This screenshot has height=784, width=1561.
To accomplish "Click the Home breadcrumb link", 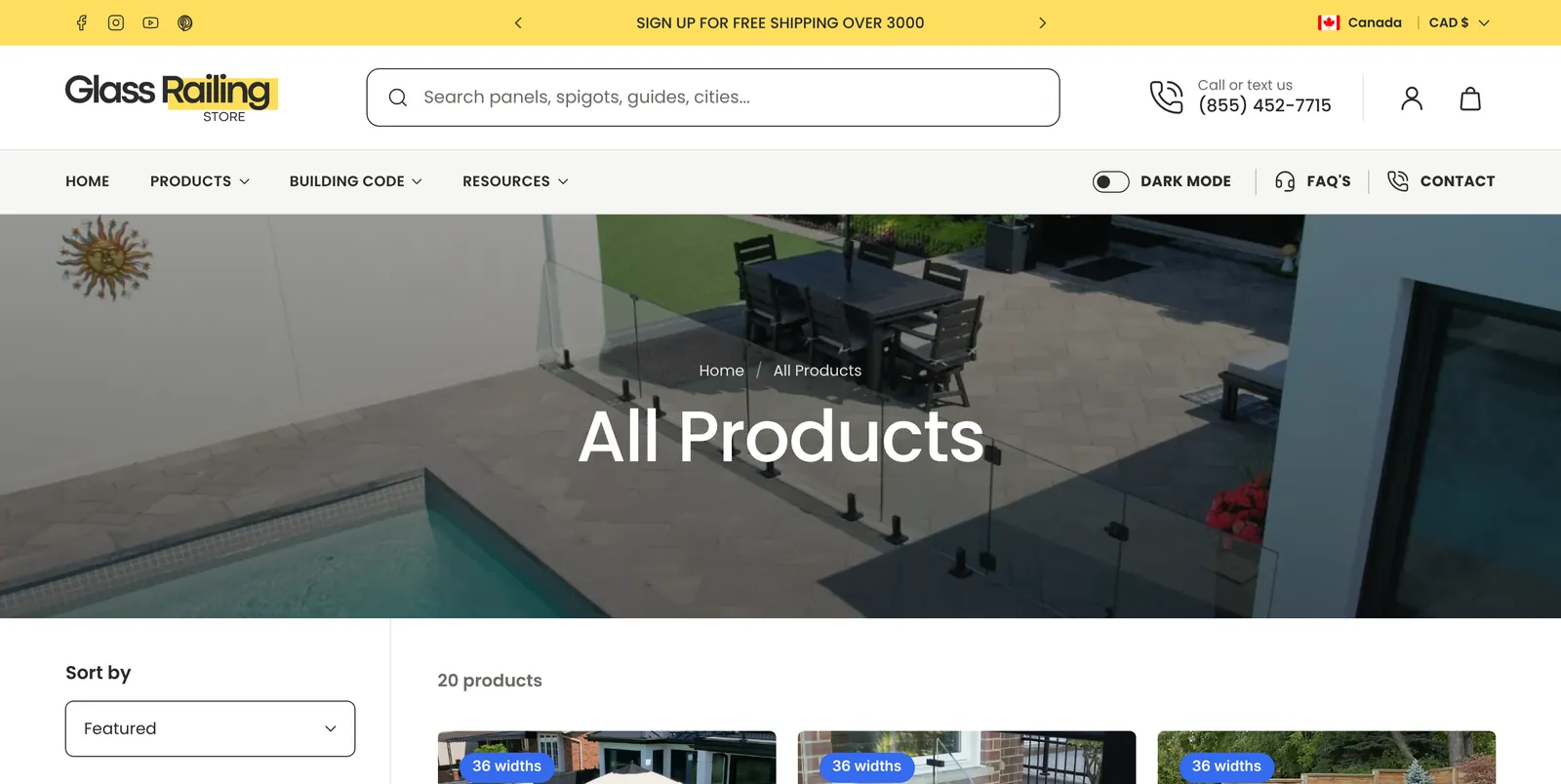I will pos(721,371).
